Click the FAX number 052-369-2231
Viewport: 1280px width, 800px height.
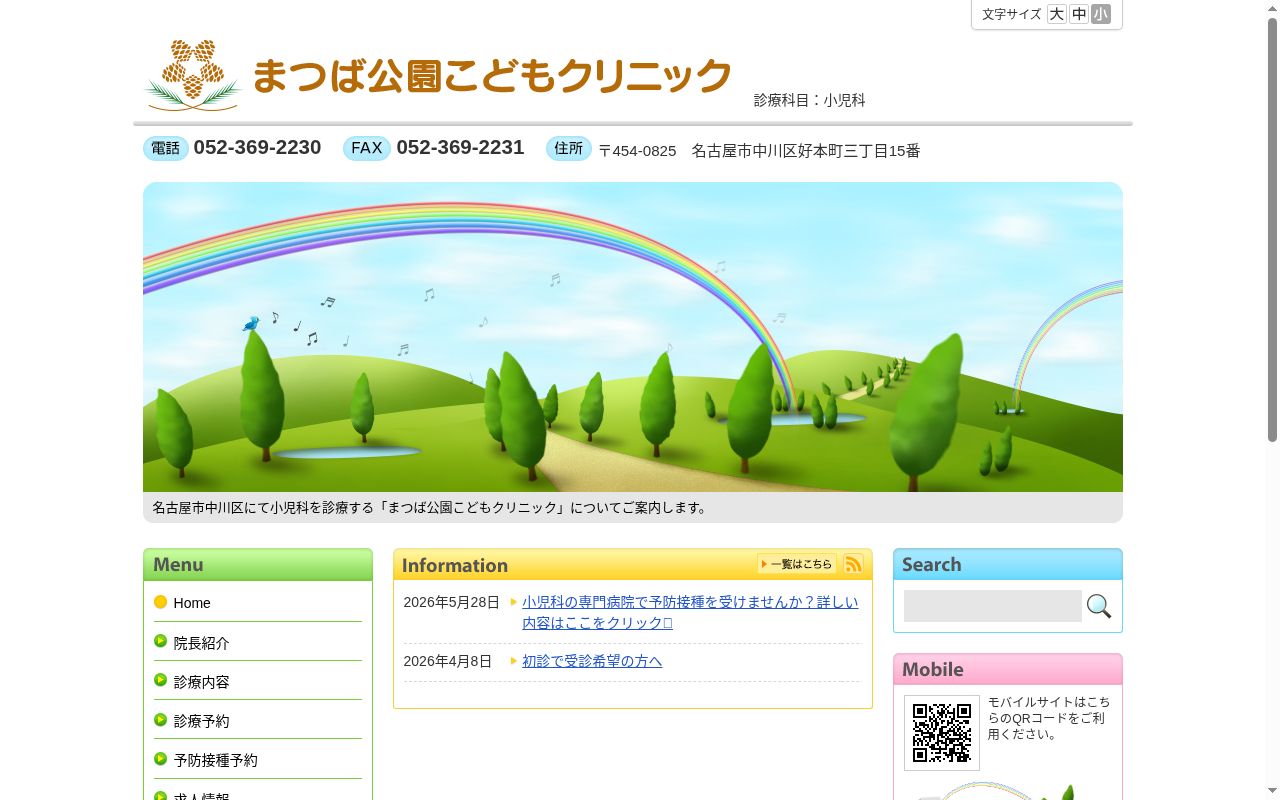[460, 148]
